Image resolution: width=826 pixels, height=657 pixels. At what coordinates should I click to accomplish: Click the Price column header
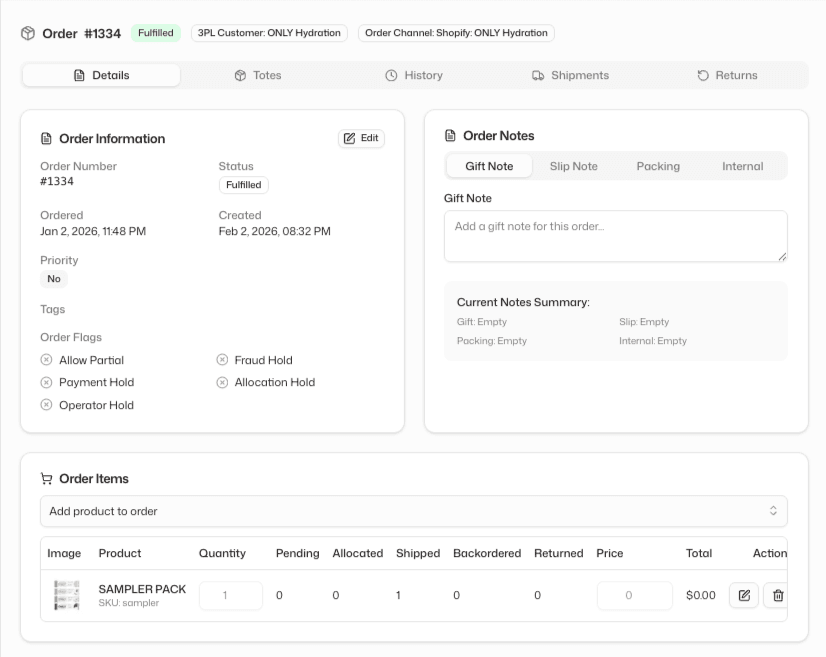609,553
